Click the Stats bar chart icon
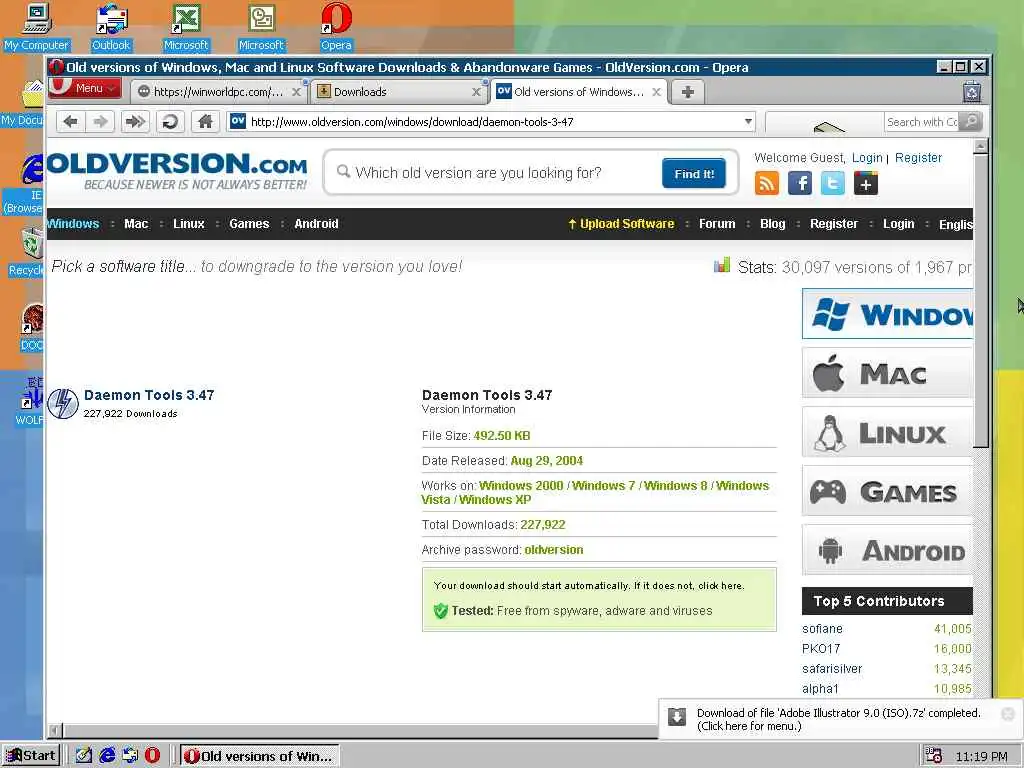The image size is (1024, 768). pyautogui.click(x=722, y=265)
